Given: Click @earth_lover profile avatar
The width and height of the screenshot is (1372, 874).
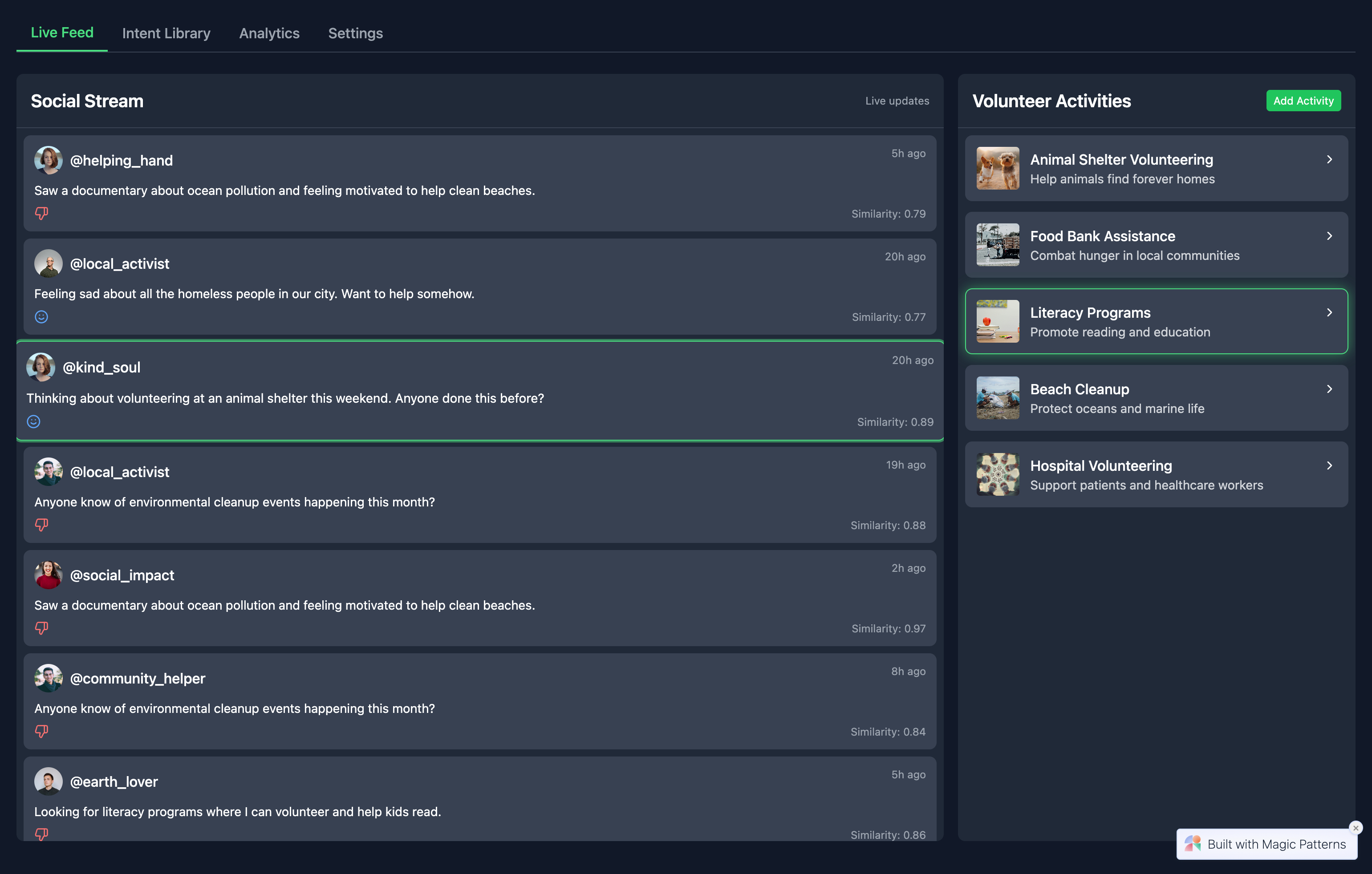Looking at the screenshot, I should coord(49,781).
